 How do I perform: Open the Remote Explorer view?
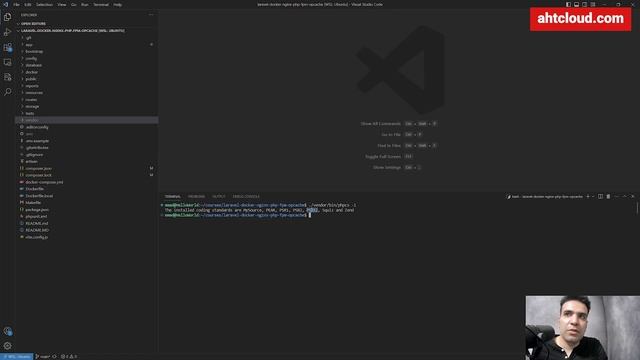(7, 62)
